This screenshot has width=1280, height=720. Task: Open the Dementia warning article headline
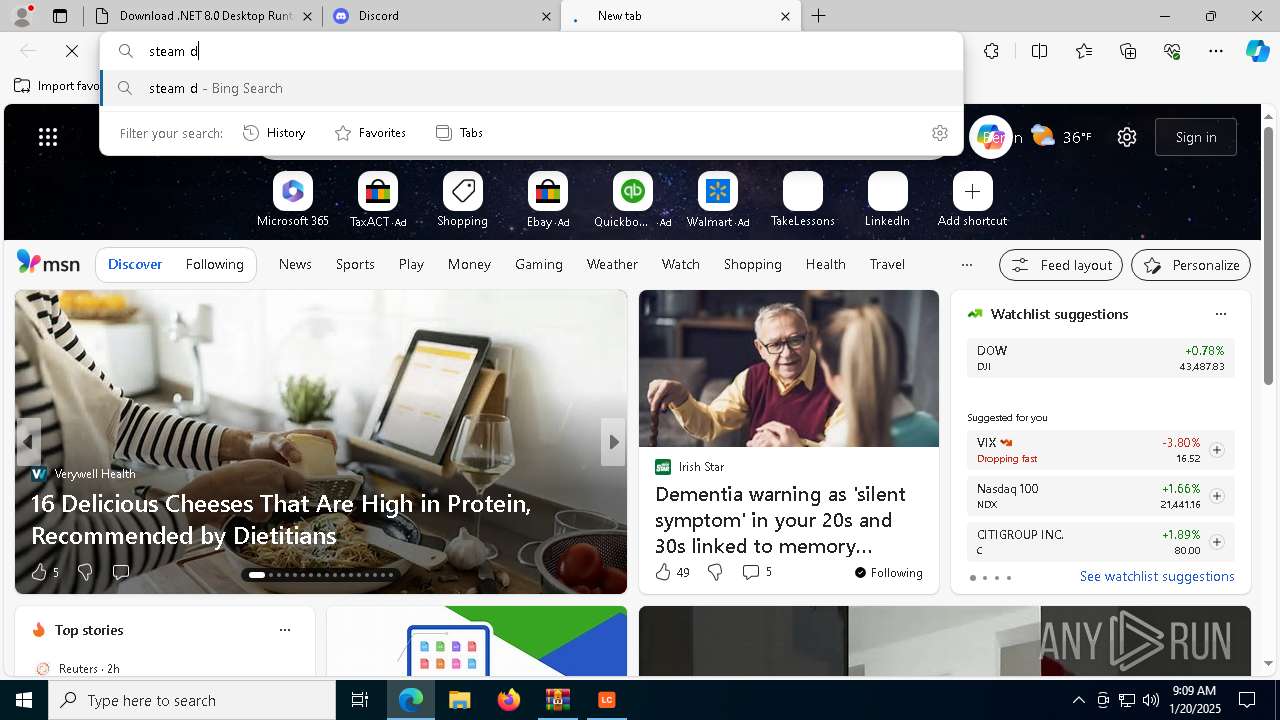780,520
